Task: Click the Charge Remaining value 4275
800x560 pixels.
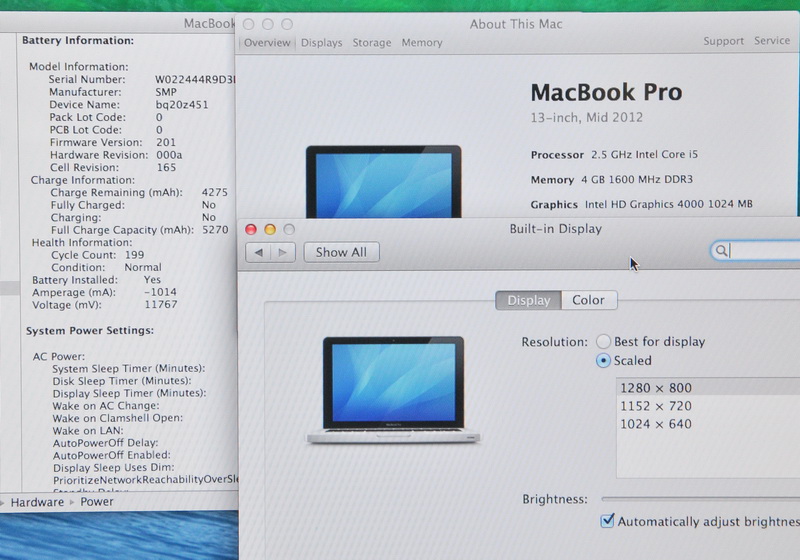Action: point(214,192)
